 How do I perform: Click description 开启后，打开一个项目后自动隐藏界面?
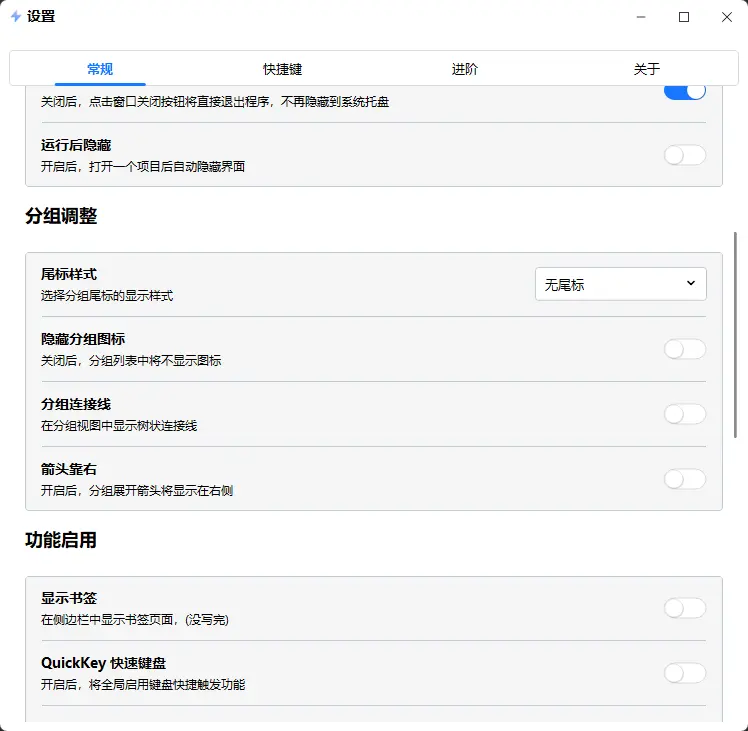(143, 167)
